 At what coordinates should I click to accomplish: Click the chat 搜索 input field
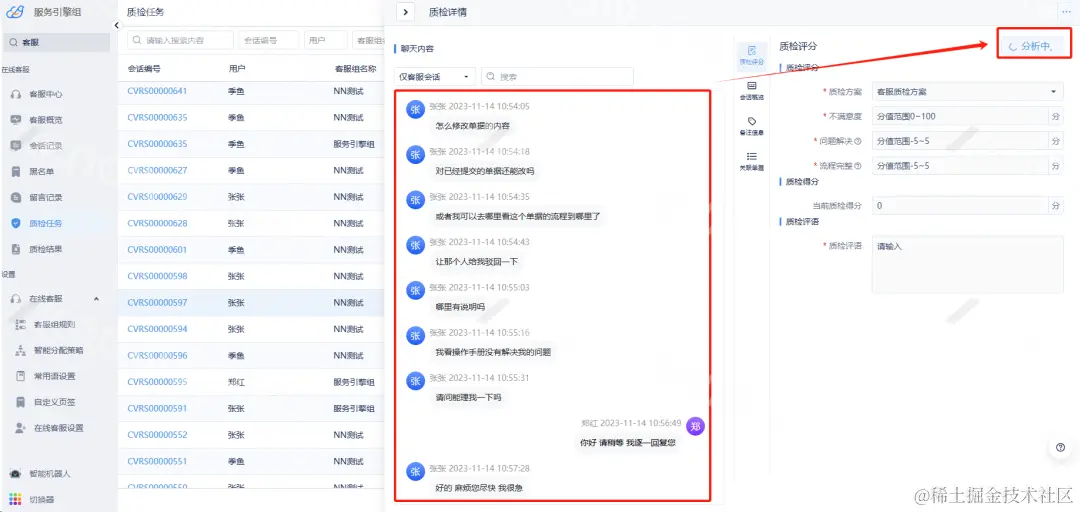click(x=557, y=76)
